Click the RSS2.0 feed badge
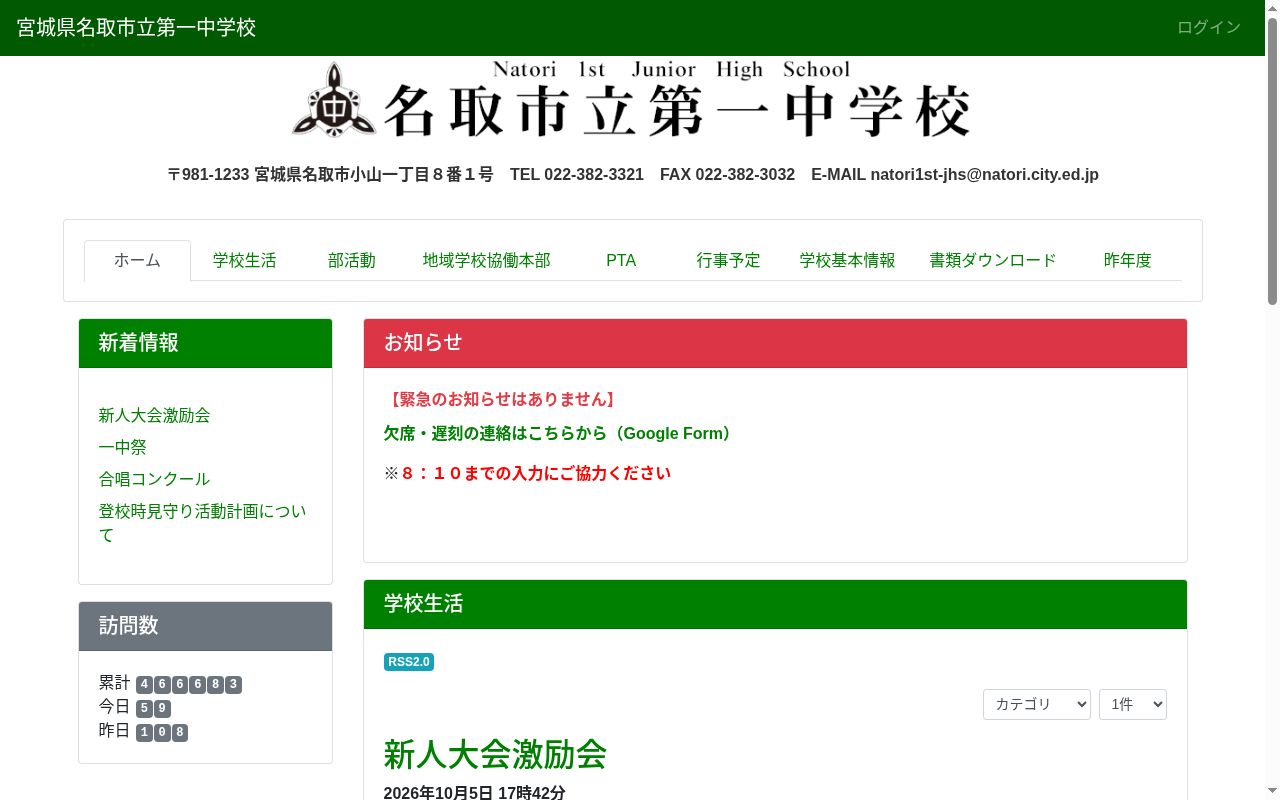Screen dimensions: 1280x800 [409, 662]
